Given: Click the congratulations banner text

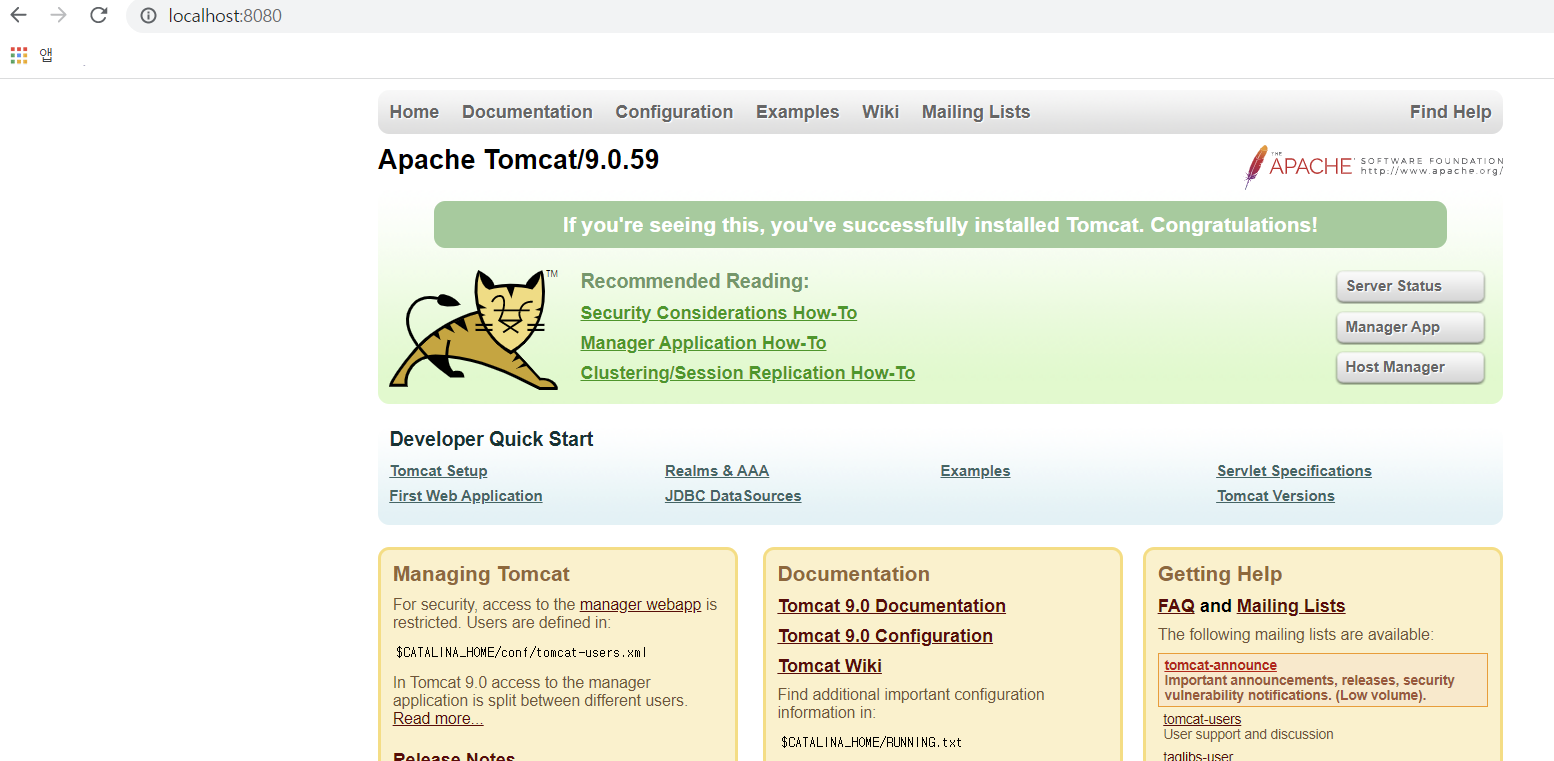Looking at the screenshot, I should tap(940, 225).
